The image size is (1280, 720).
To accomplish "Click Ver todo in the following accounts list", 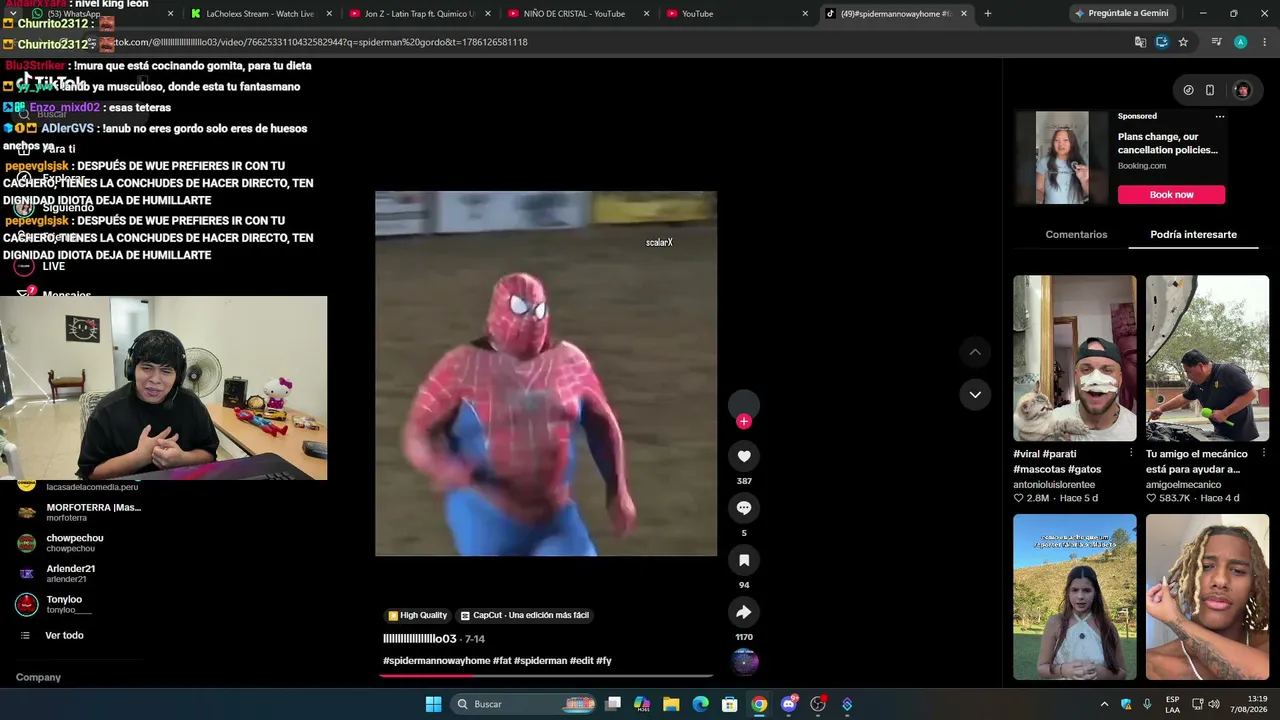I will 64,635.
